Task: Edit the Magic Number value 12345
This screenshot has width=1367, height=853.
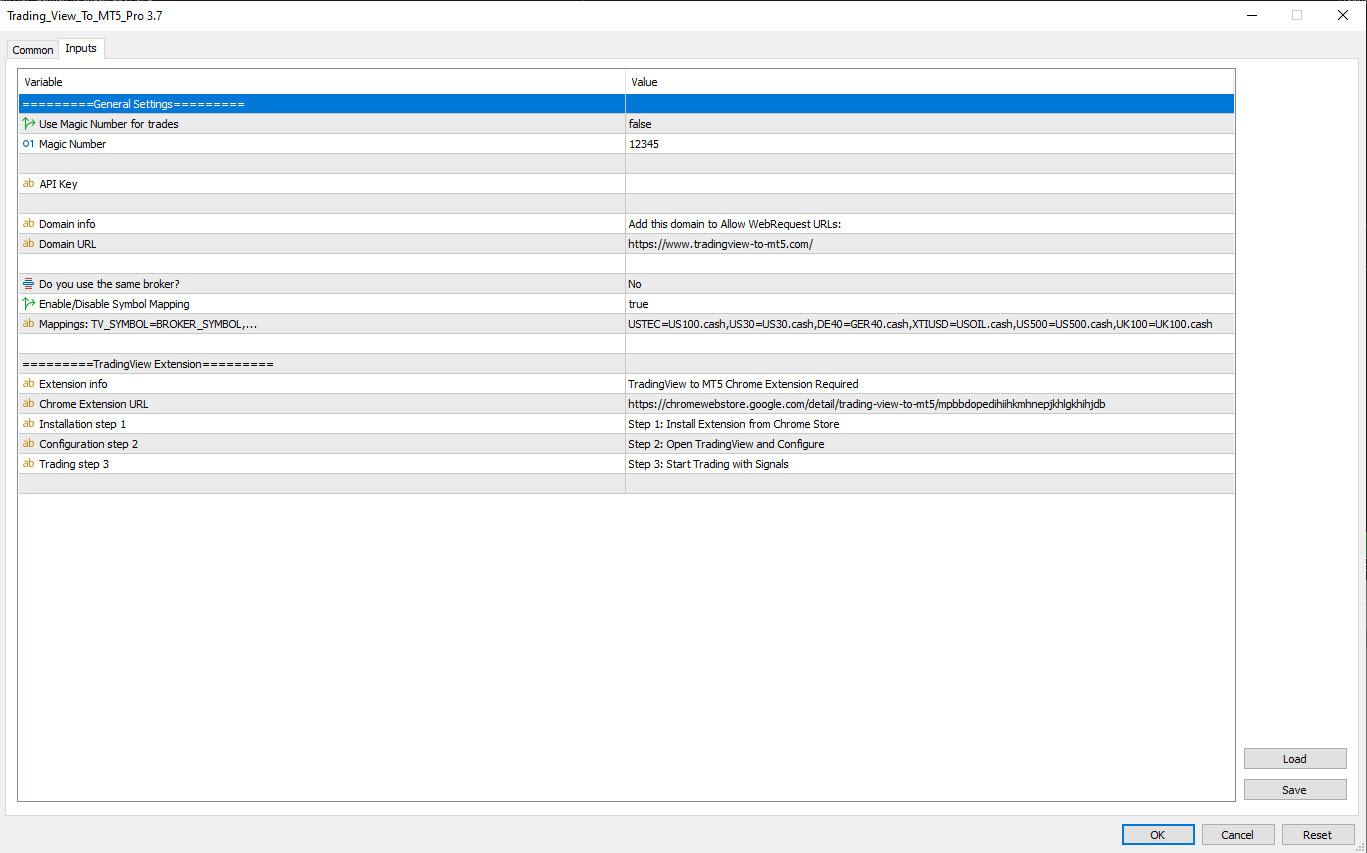Action: [x=930, y=144]
